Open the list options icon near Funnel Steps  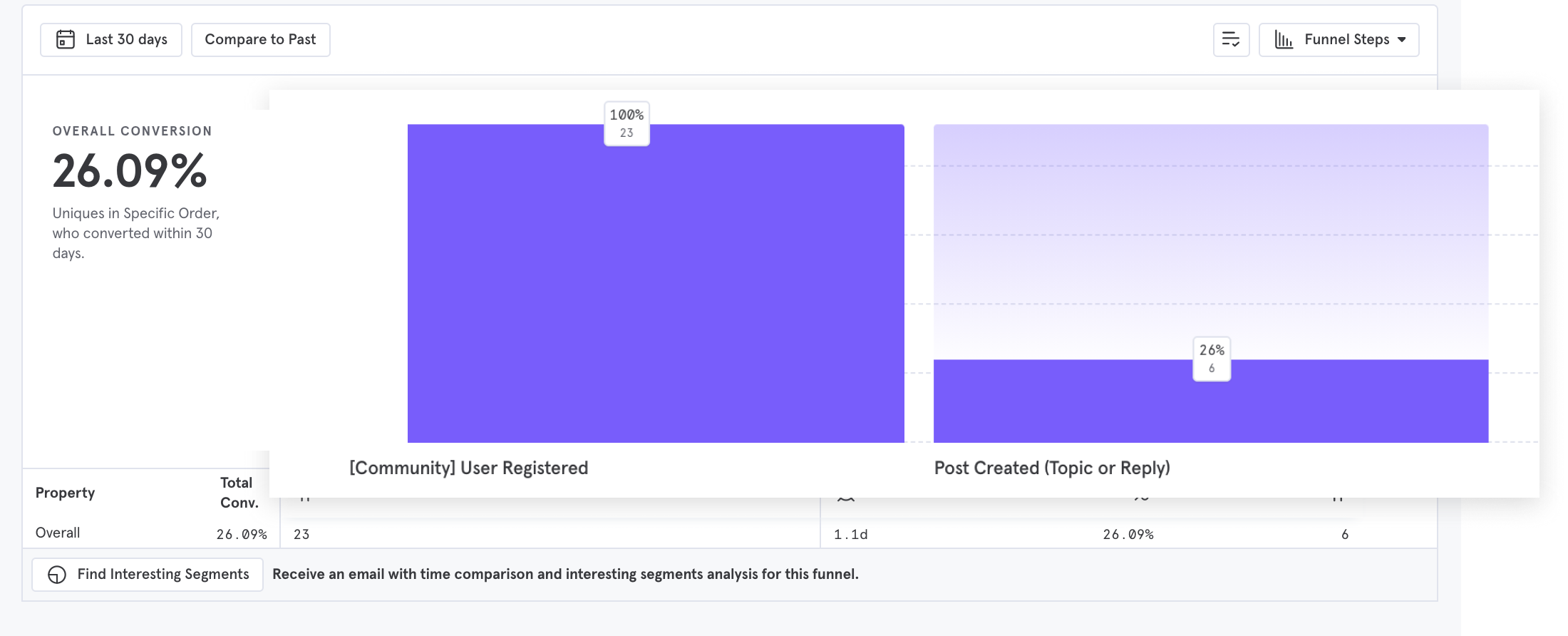(1231, 40)
